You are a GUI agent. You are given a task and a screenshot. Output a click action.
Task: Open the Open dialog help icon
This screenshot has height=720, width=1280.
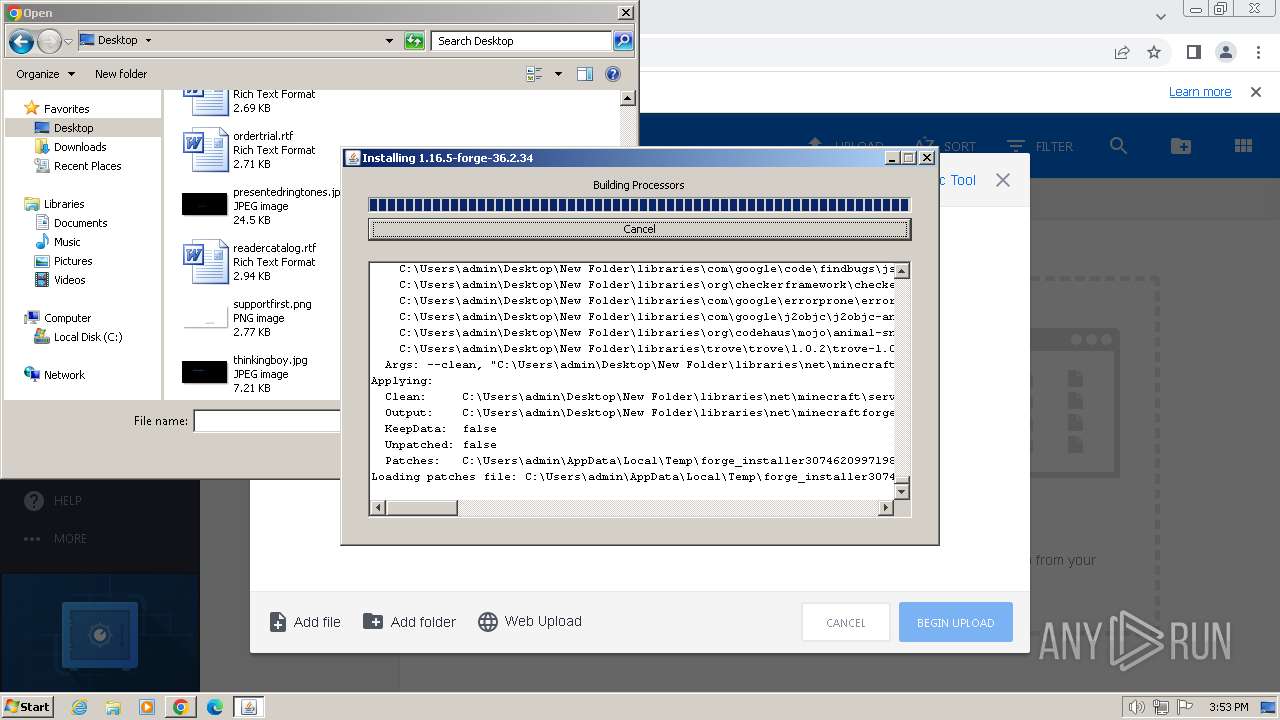[613, 74]
